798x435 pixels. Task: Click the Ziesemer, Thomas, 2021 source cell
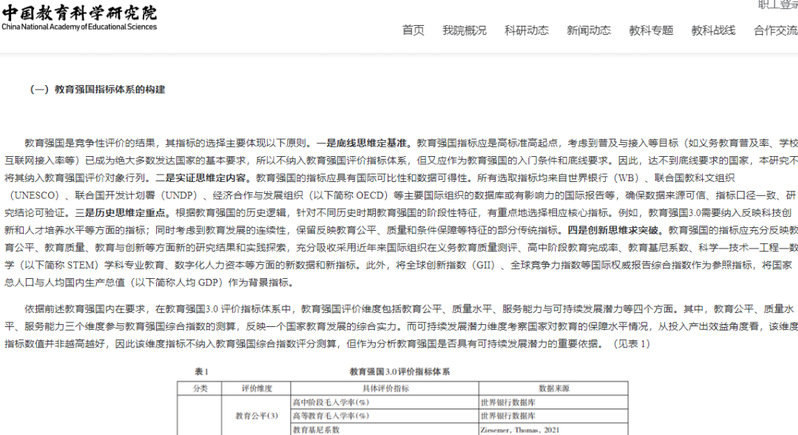click(554, 429)
